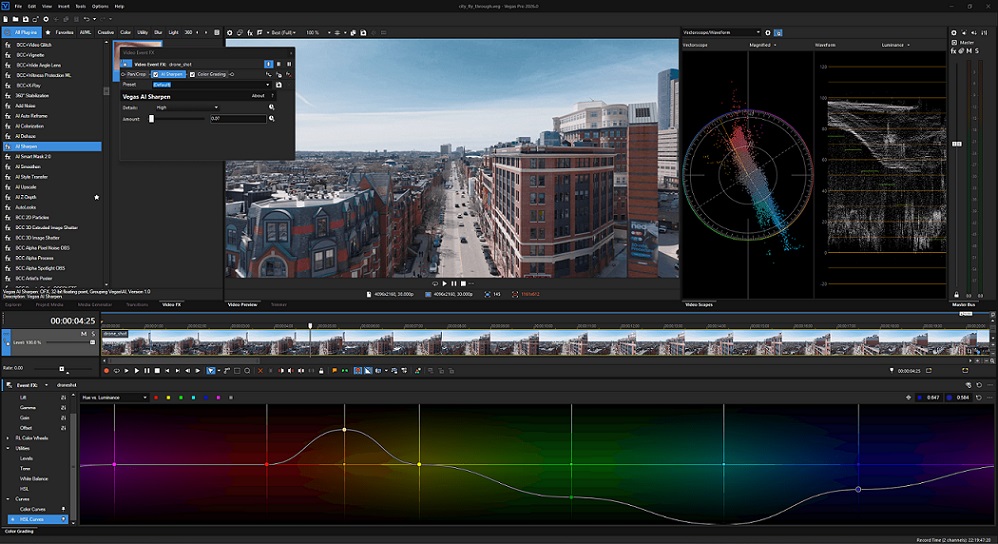Open Master Bus audio properties gear
998x544 pixels.
(953, 32)
